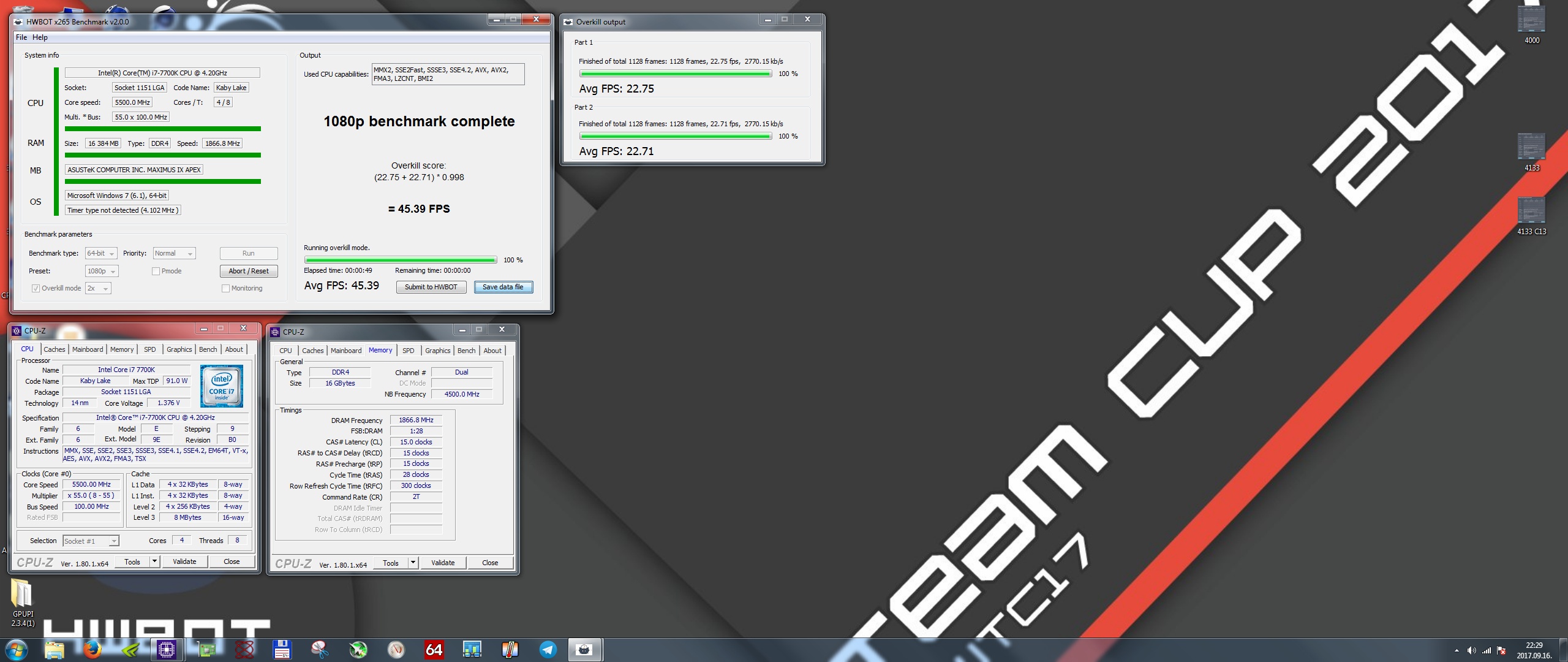Screen dimensions: 1568x662
Task: Launch Firefox from the taskbar
Action: point(92,650)
